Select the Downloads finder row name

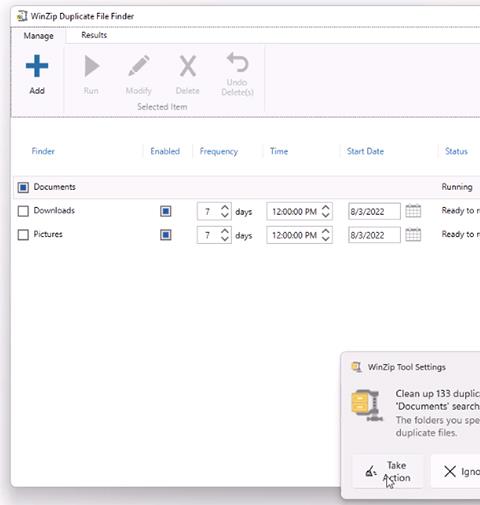coord(54,210)
